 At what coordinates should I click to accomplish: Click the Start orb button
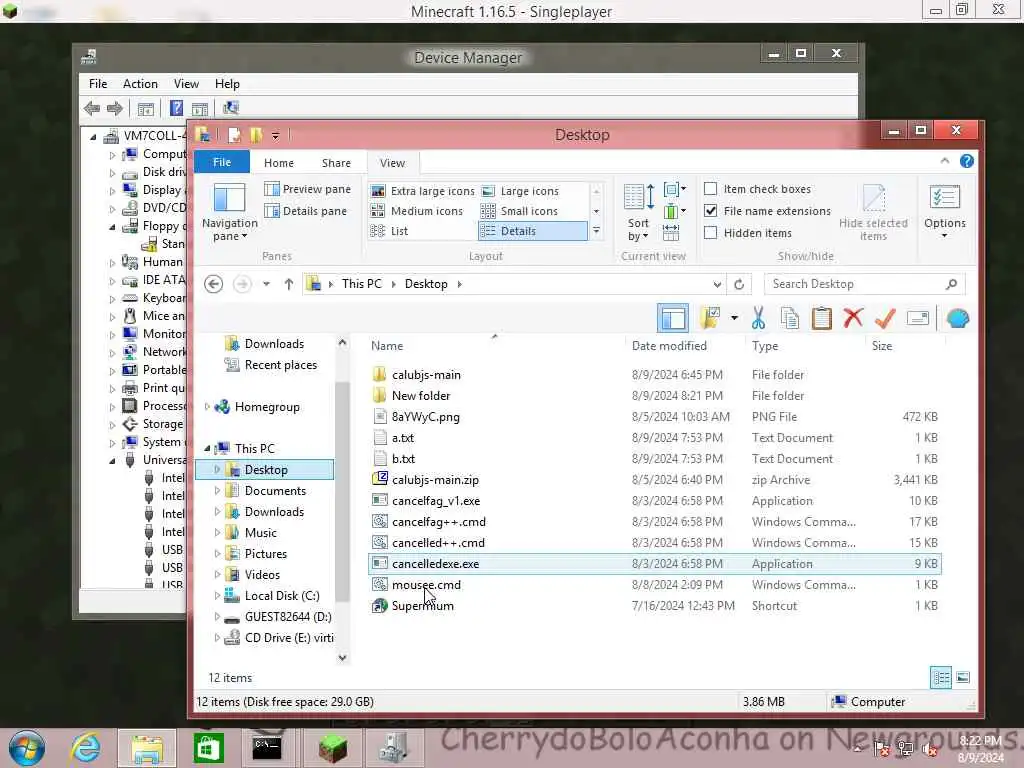(x=27, y=748)
